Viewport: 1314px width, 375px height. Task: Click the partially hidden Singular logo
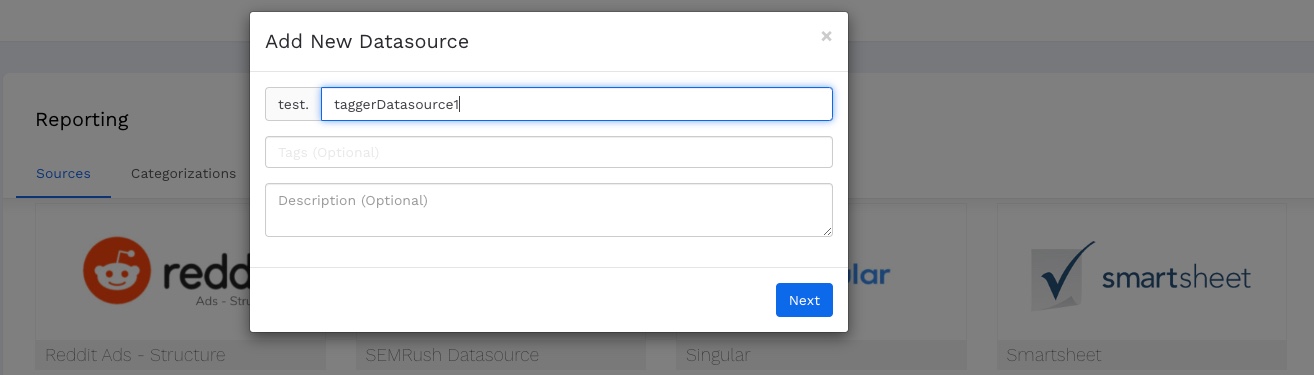coord(869,274)
